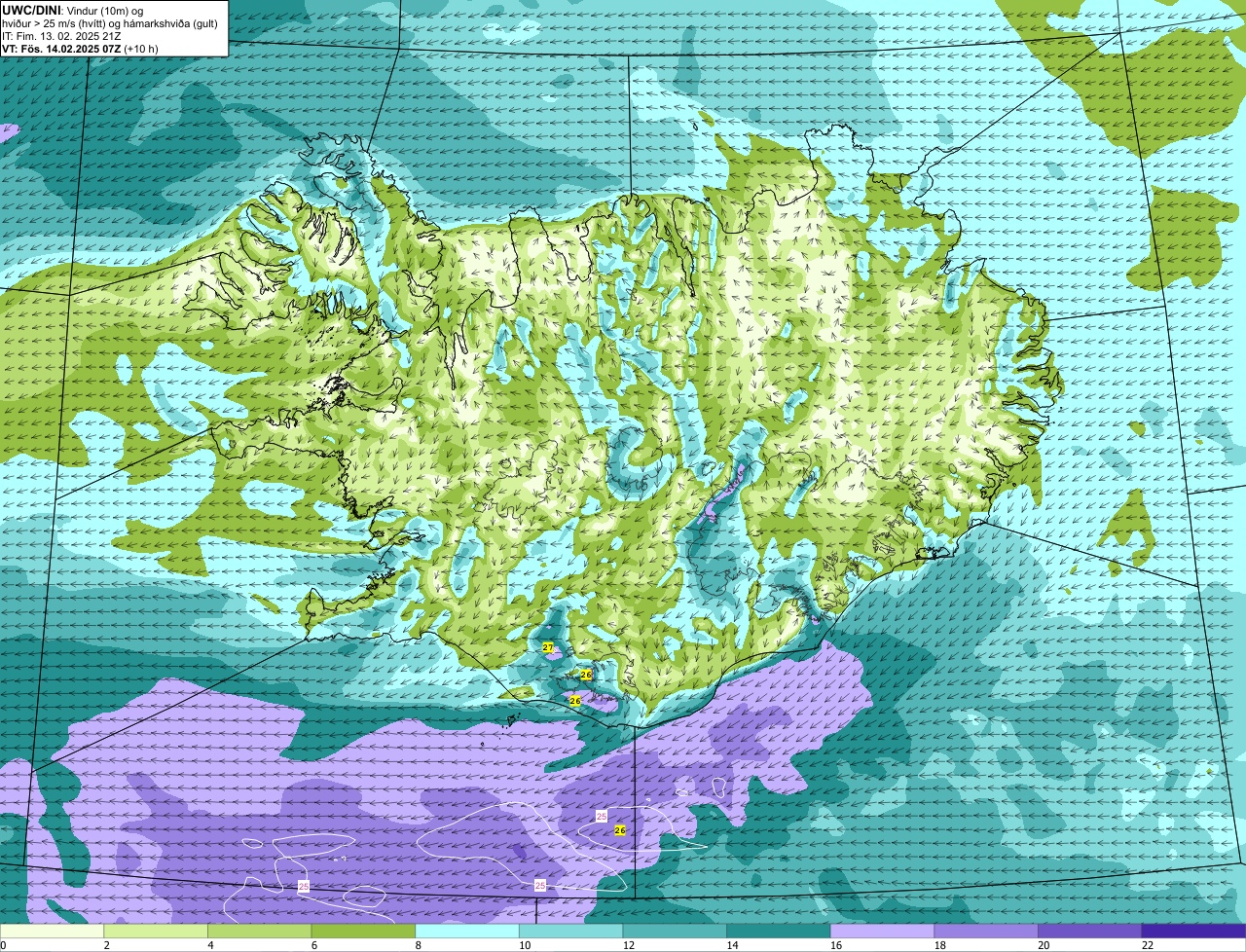Click the 'VT: Fös. 14.02.2025 07Z' line
Viewport: 1246px width, 952px height.
pos(61,49)
